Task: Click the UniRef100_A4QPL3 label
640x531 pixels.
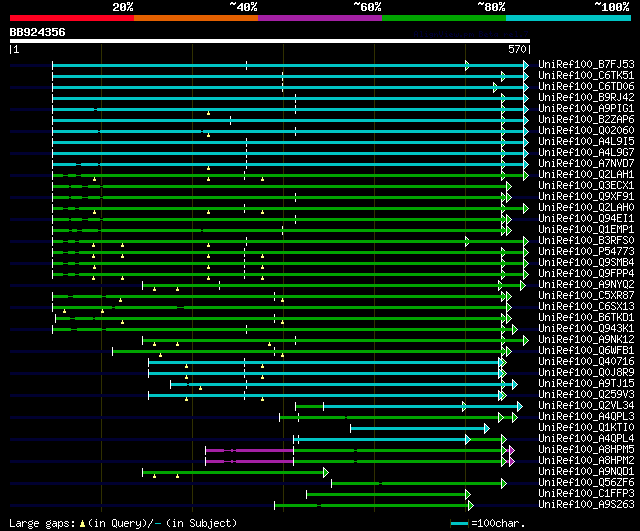Action: pyautogui.click(x=586, y=417)
